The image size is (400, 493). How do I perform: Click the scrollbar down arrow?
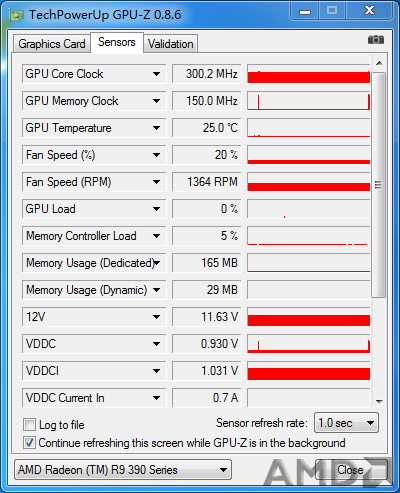click(379, 402)
